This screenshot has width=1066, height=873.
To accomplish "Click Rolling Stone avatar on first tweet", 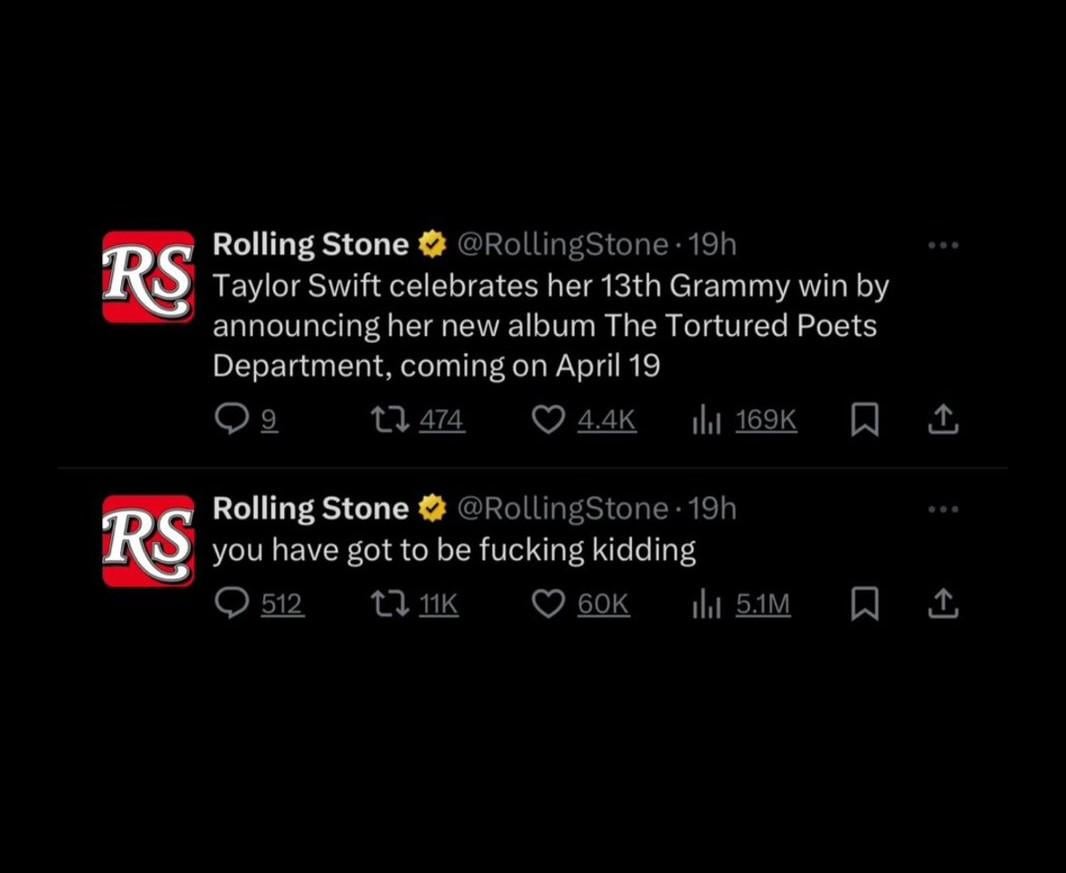I will (148, 277).
